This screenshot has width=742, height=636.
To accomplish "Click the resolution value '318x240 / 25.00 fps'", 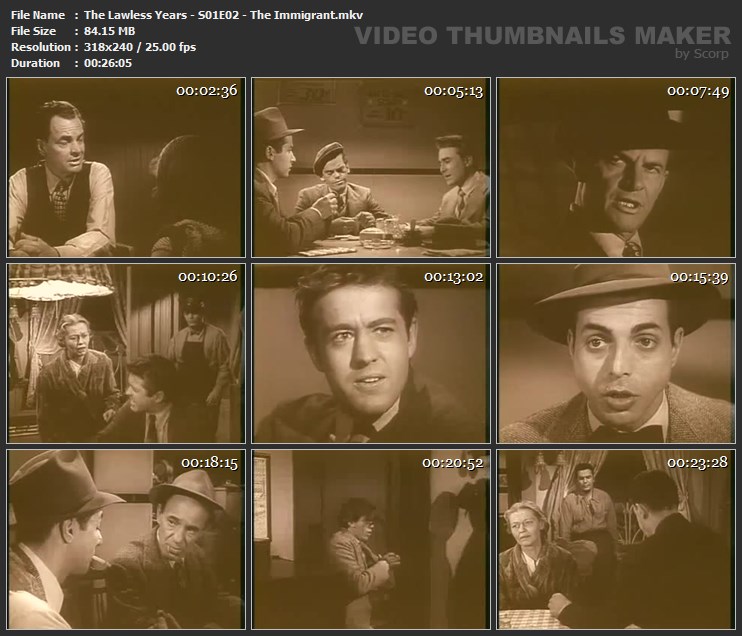I will tap(140, 47).
